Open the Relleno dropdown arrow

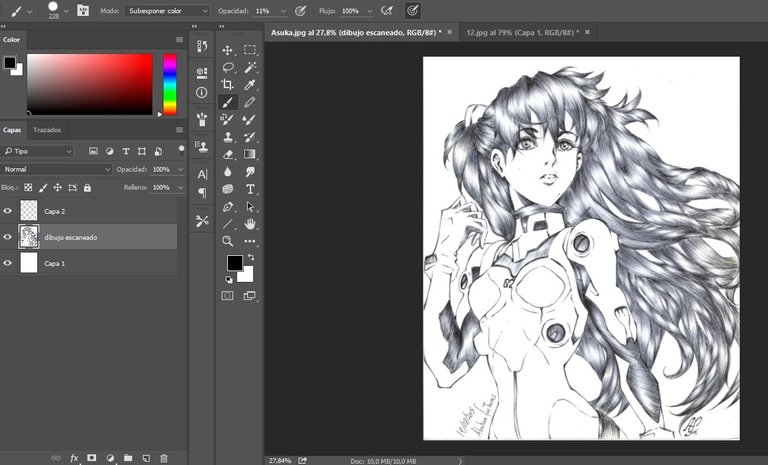[180, 188]
